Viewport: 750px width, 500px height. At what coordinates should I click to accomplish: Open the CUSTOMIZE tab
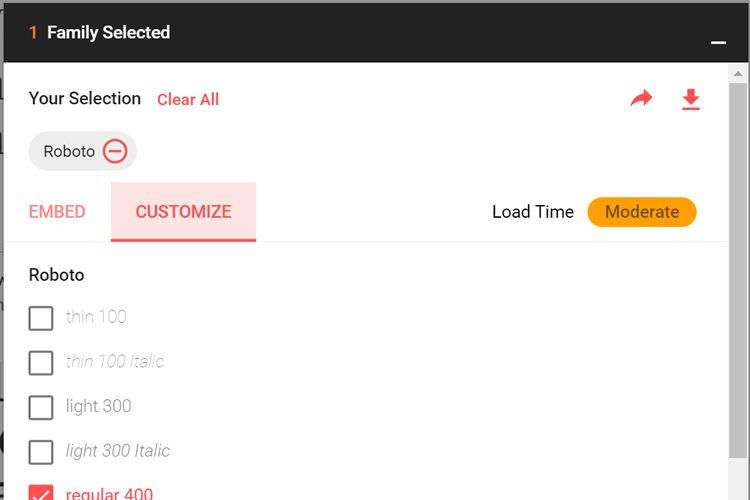[x=183, y=212]
